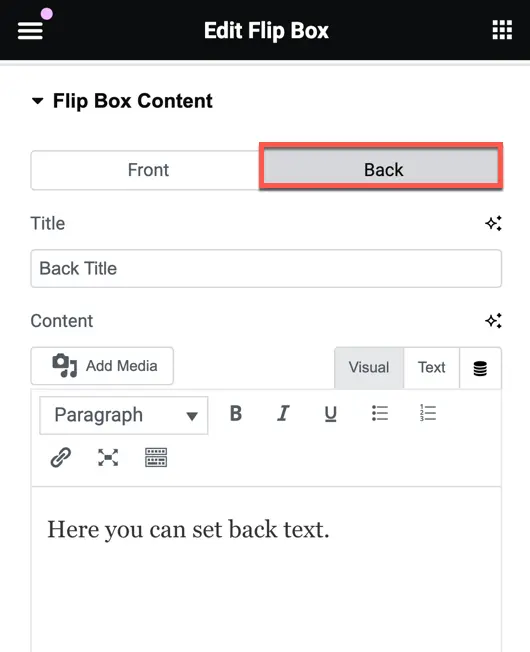Click the insert link icon
530x652 pixels.
click(x=61, y=457)
